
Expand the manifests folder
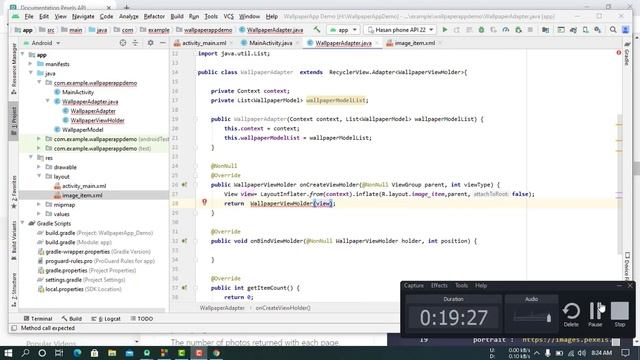point(31,64)
